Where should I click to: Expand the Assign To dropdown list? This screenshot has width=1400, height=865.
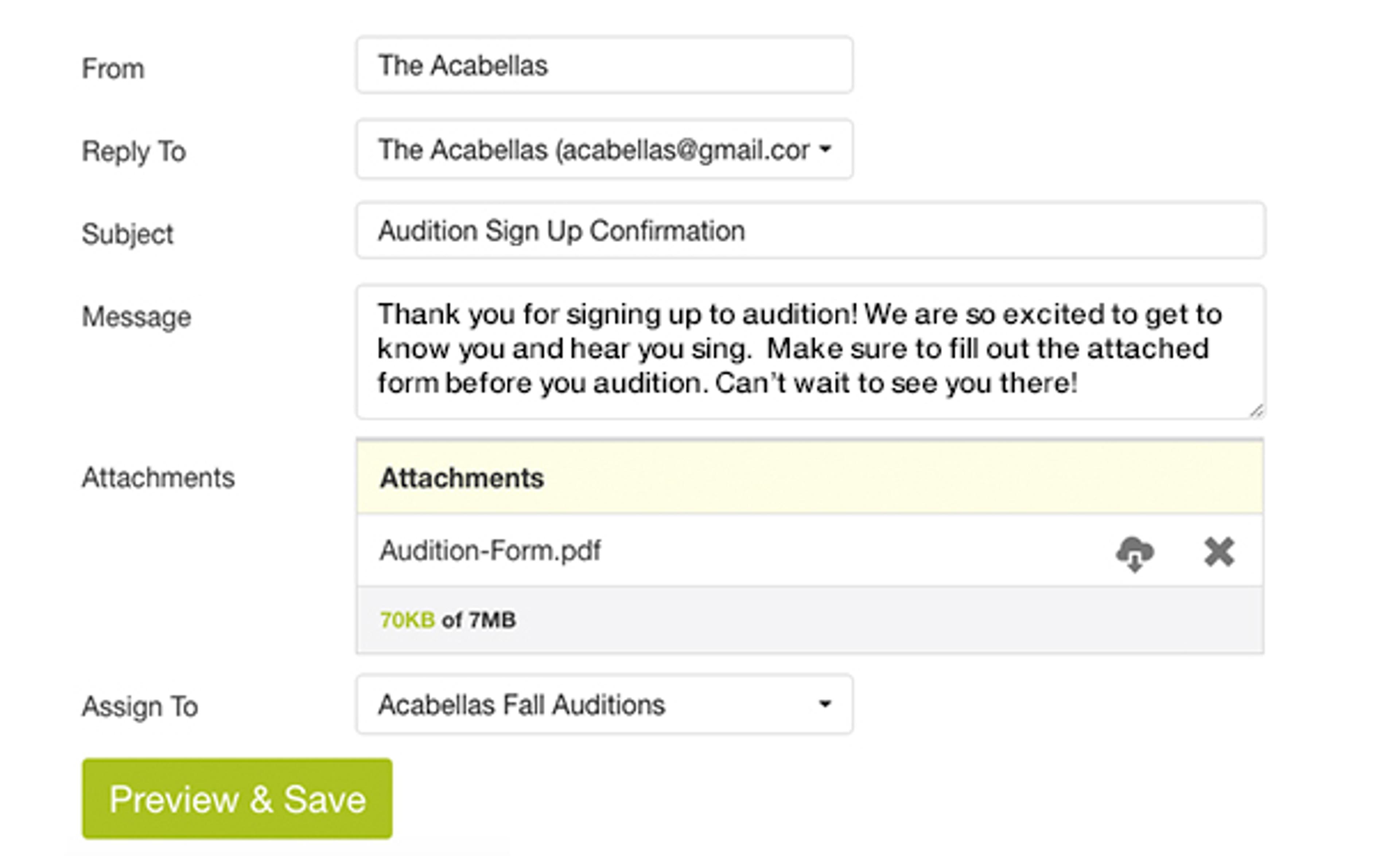pos(604,704)
